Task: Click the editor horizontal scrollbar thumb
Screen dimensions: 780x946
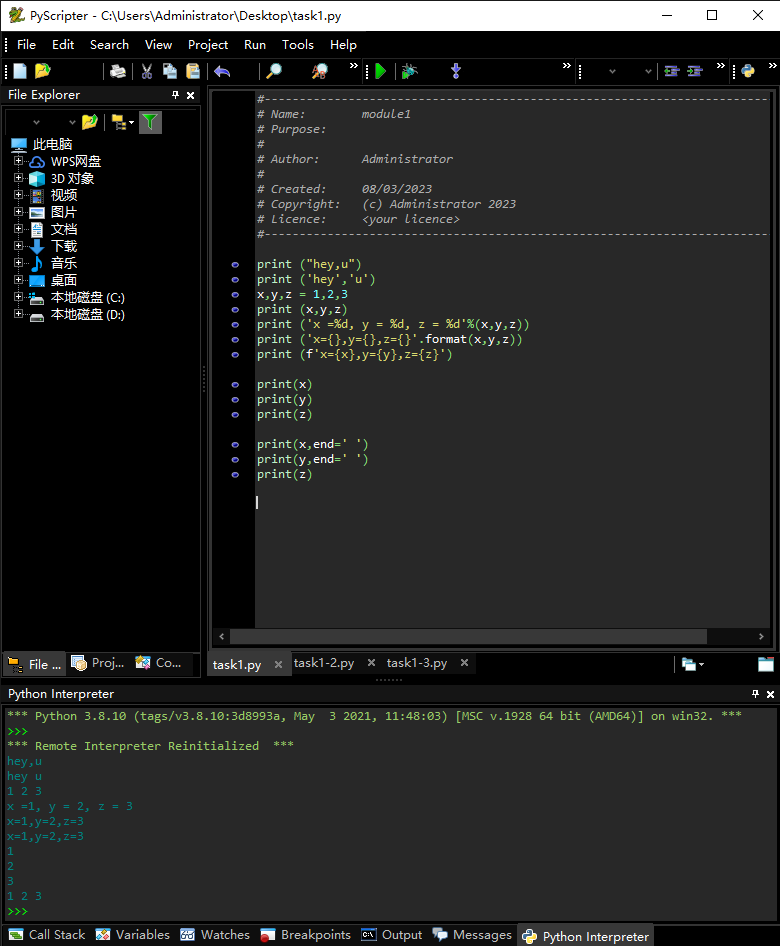Action: tap(469, 636)
